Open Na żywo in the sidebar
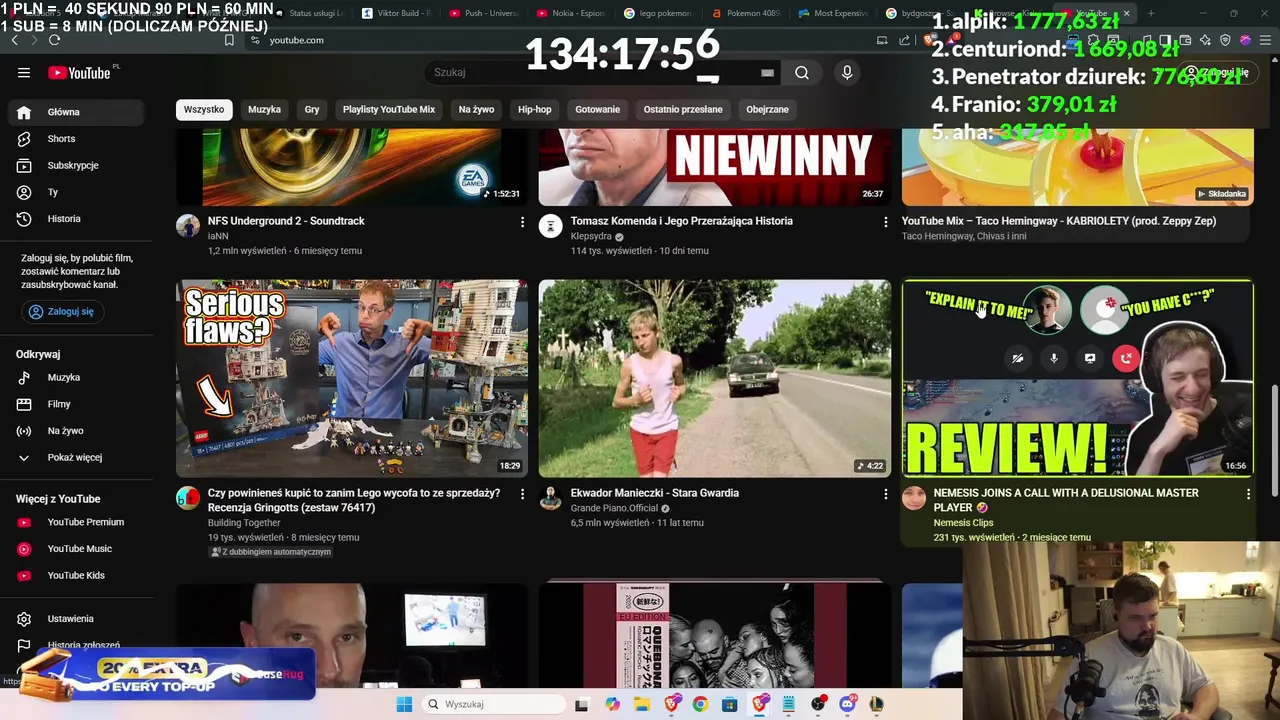This screenshot has height=720, width=1280. tap(79, 431)
